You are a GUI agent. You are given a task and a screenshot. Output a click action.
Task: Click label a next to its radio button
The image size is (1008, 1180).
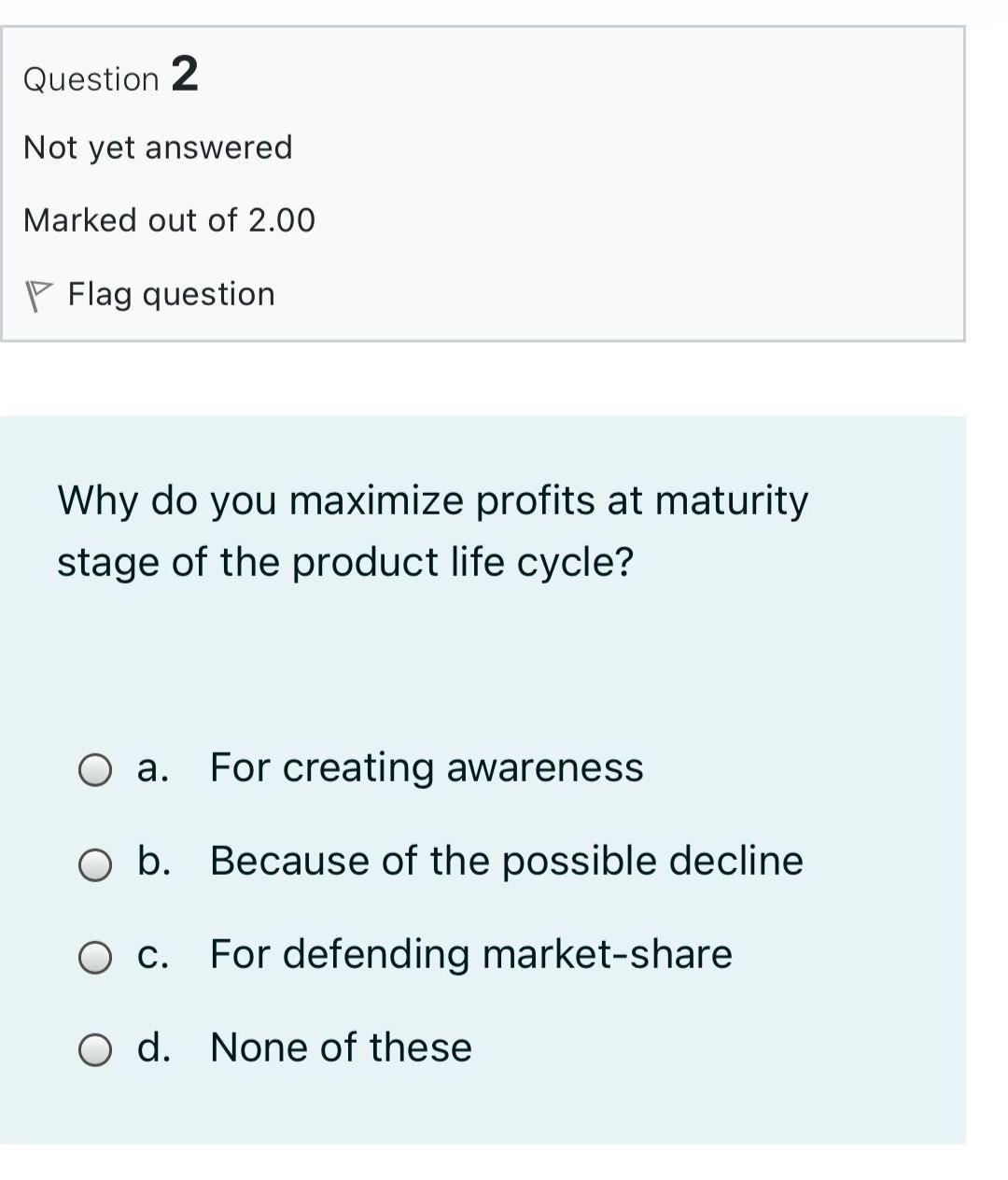153,768
